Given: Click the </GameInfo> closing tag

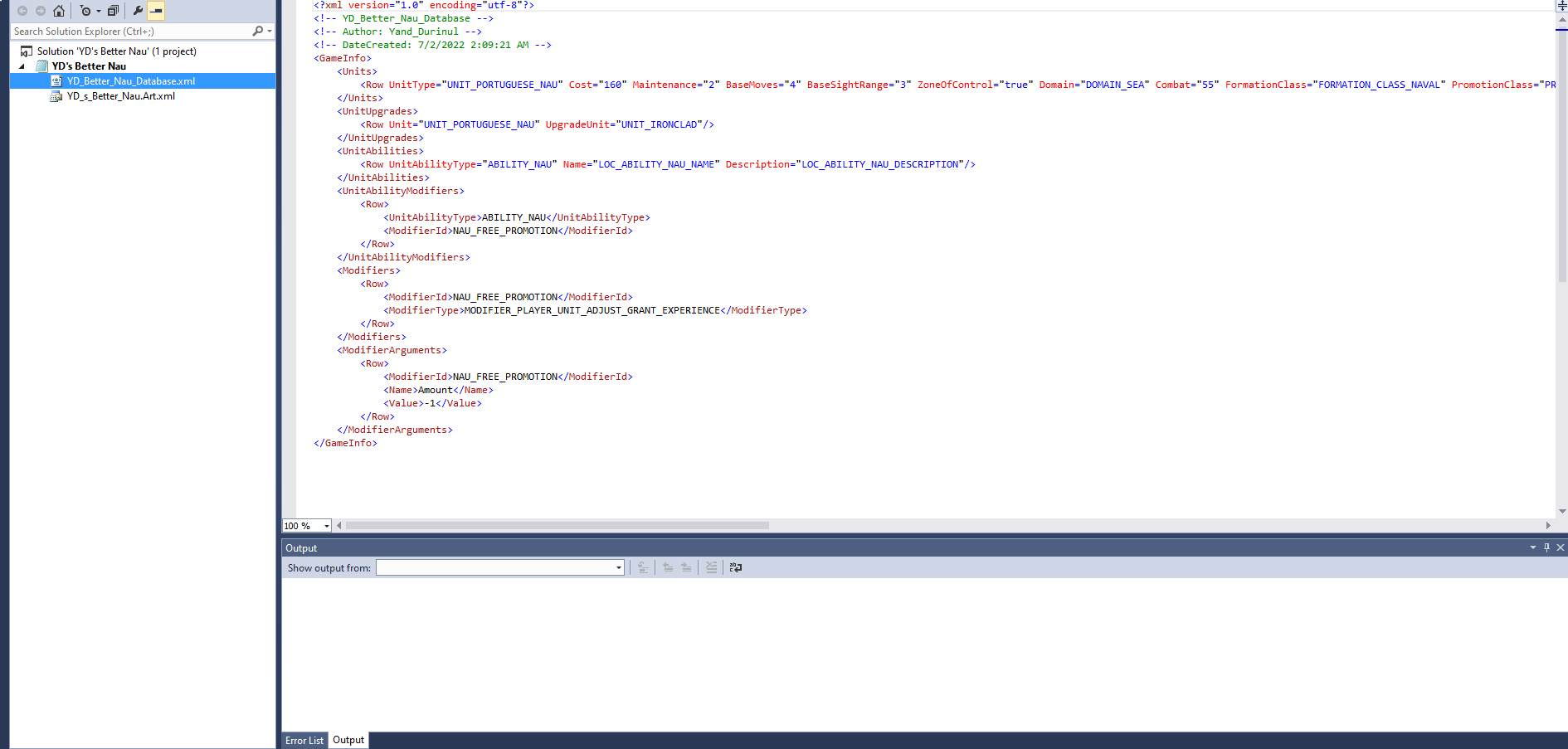Looking at the screenshot, I should tap(345, 443).
